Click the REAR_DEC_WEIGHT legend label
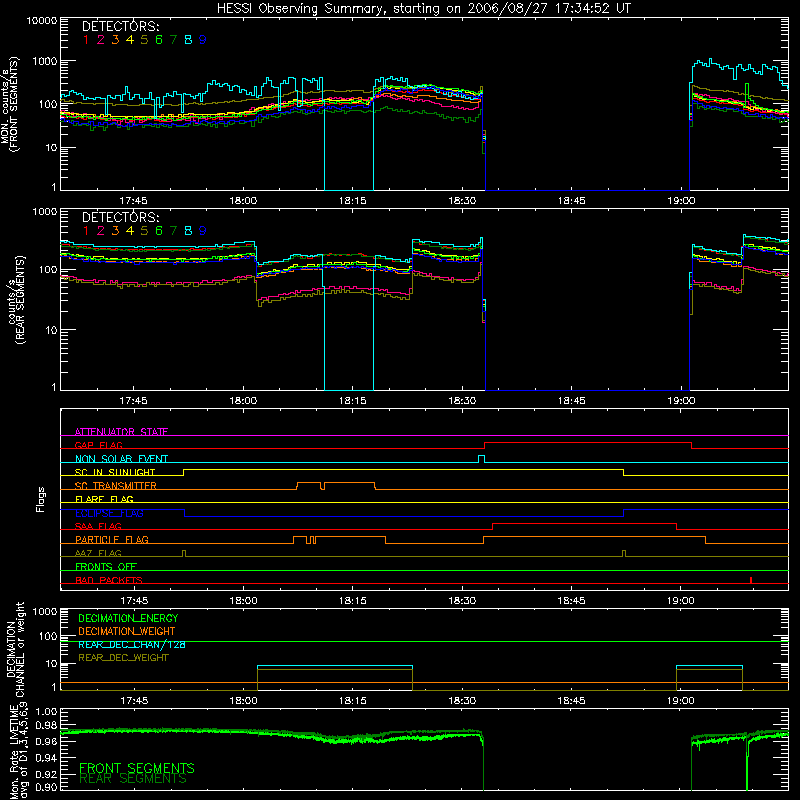Viewport: 800px width, 800px height. [x=123, y=658]
